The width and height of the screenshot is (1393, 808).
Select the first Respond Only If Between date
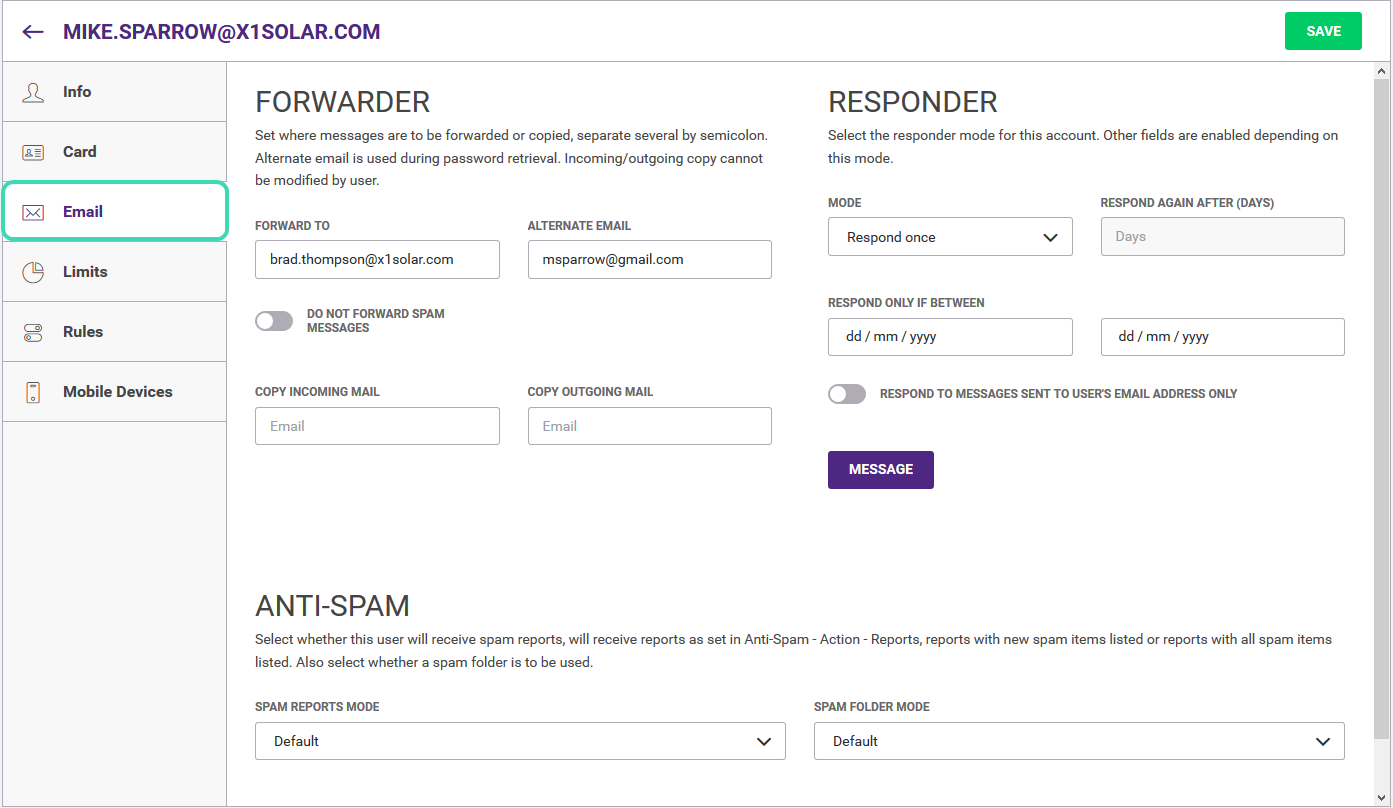click(x=950, y=337)
